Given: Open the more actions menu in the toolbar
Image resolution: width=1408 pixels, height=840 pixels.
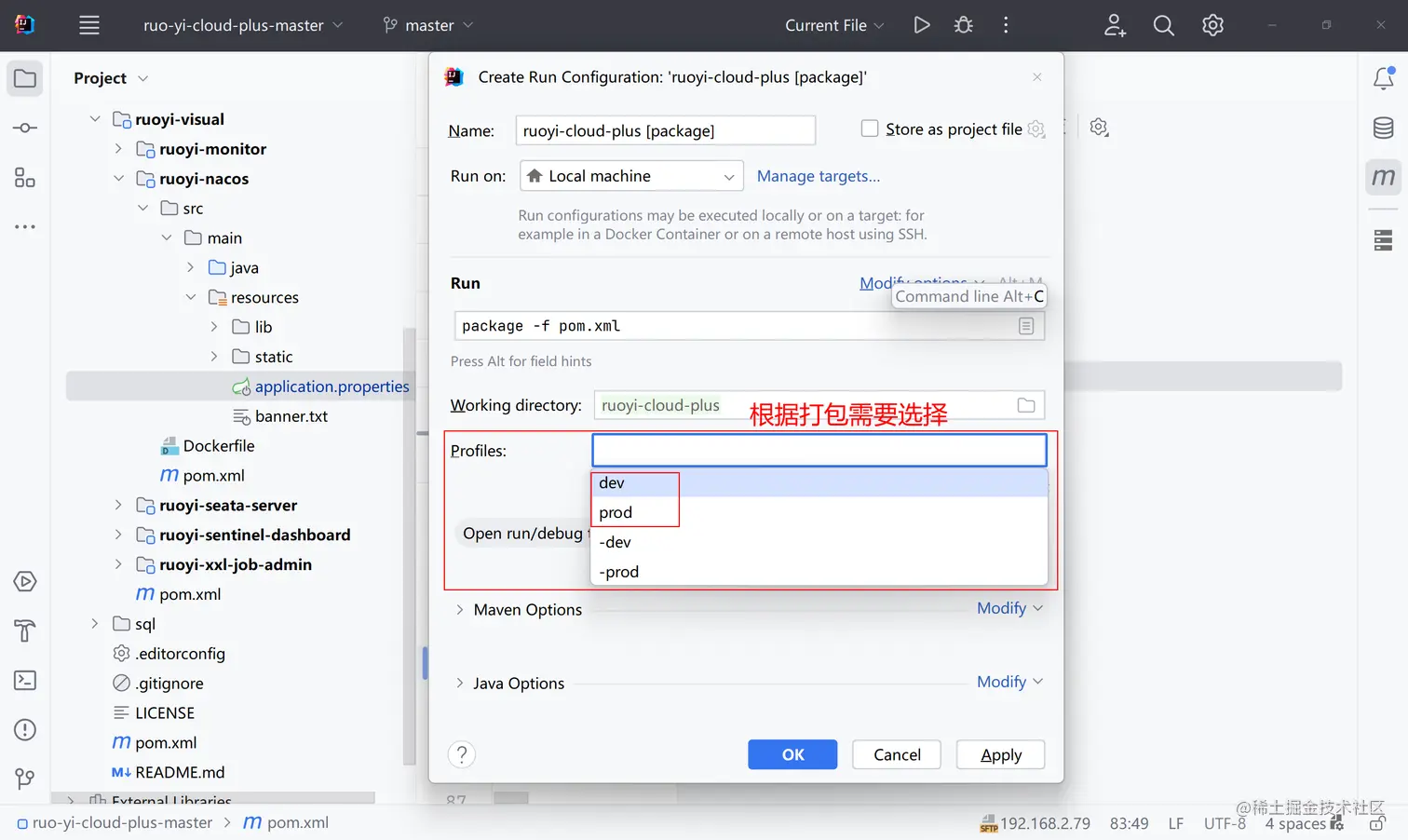Looking at the screenshot, I should point(1006,25).
